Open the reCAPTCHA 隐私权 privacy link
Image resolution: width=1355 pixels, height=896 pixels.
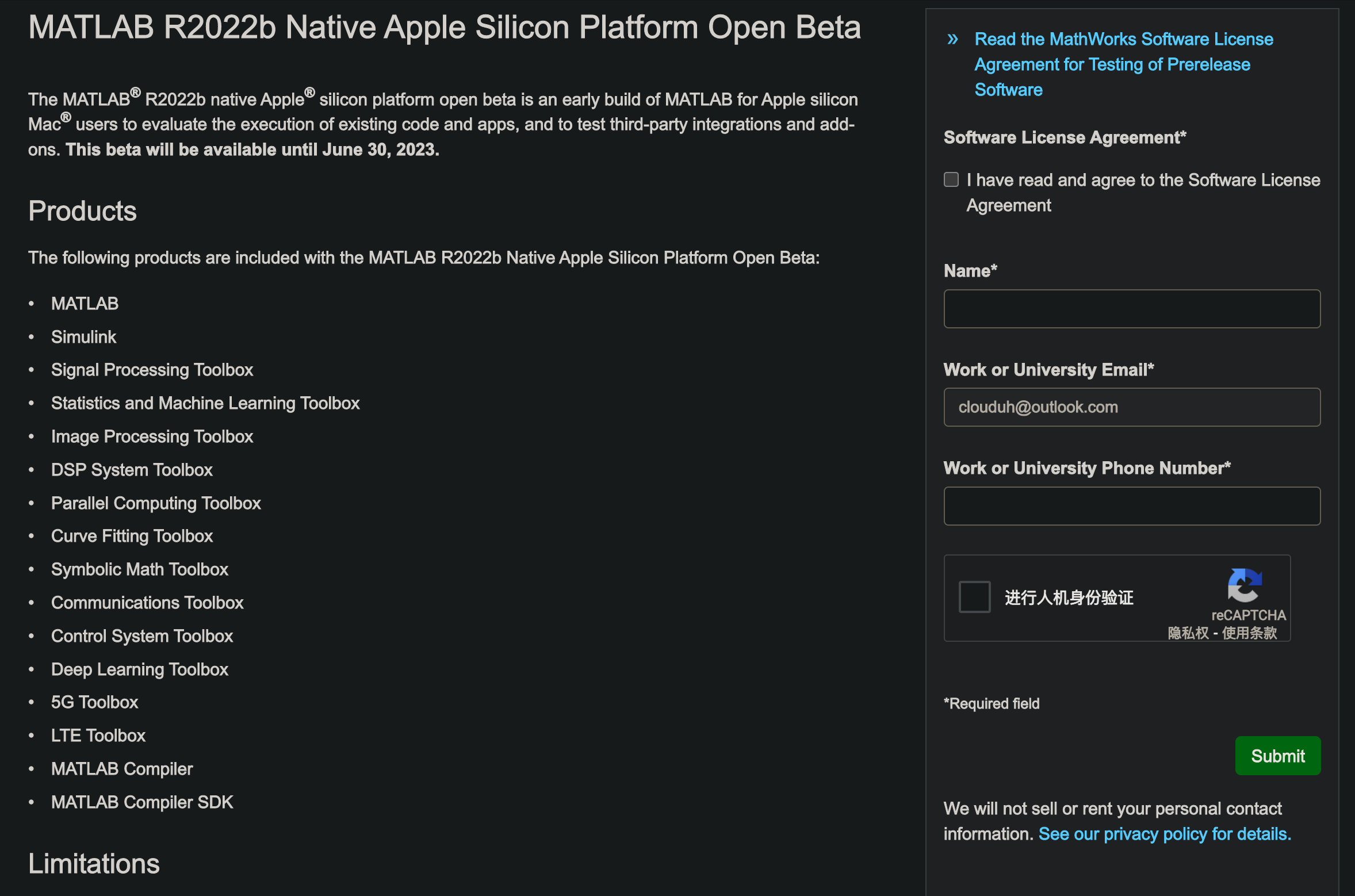(1188, 633)
